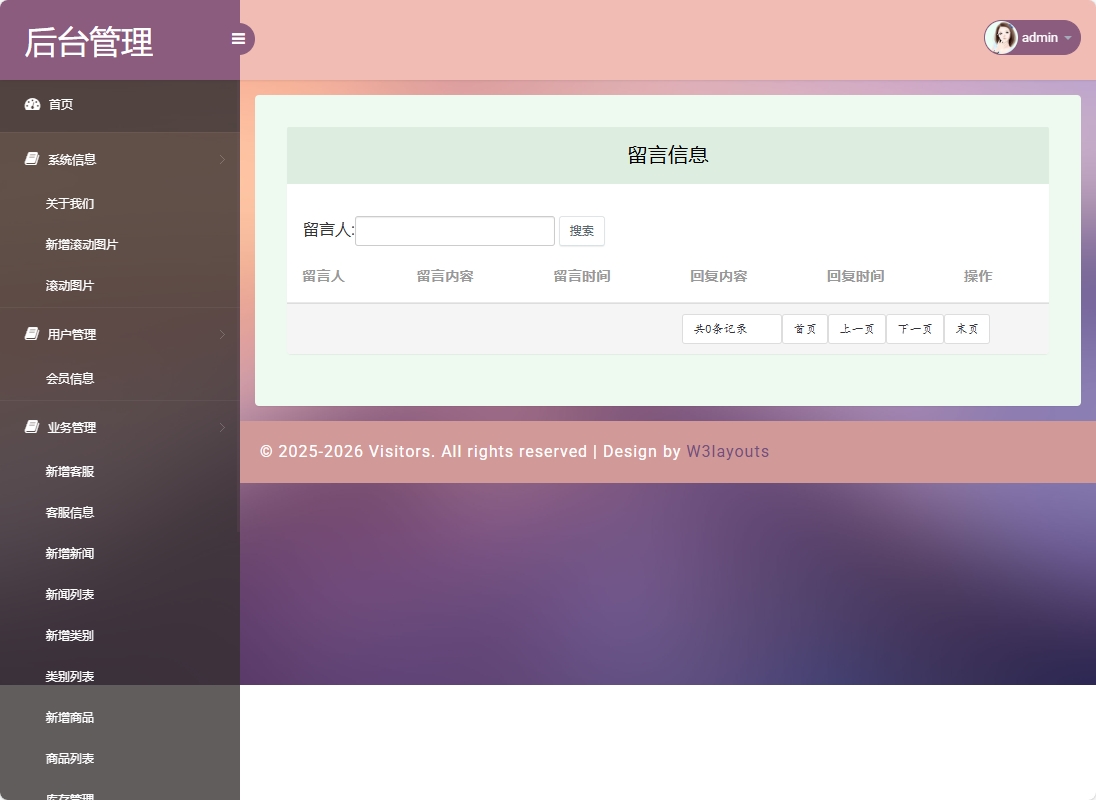
Task: Select 关于我们 under 系统信息
Action: pos(69,204)
